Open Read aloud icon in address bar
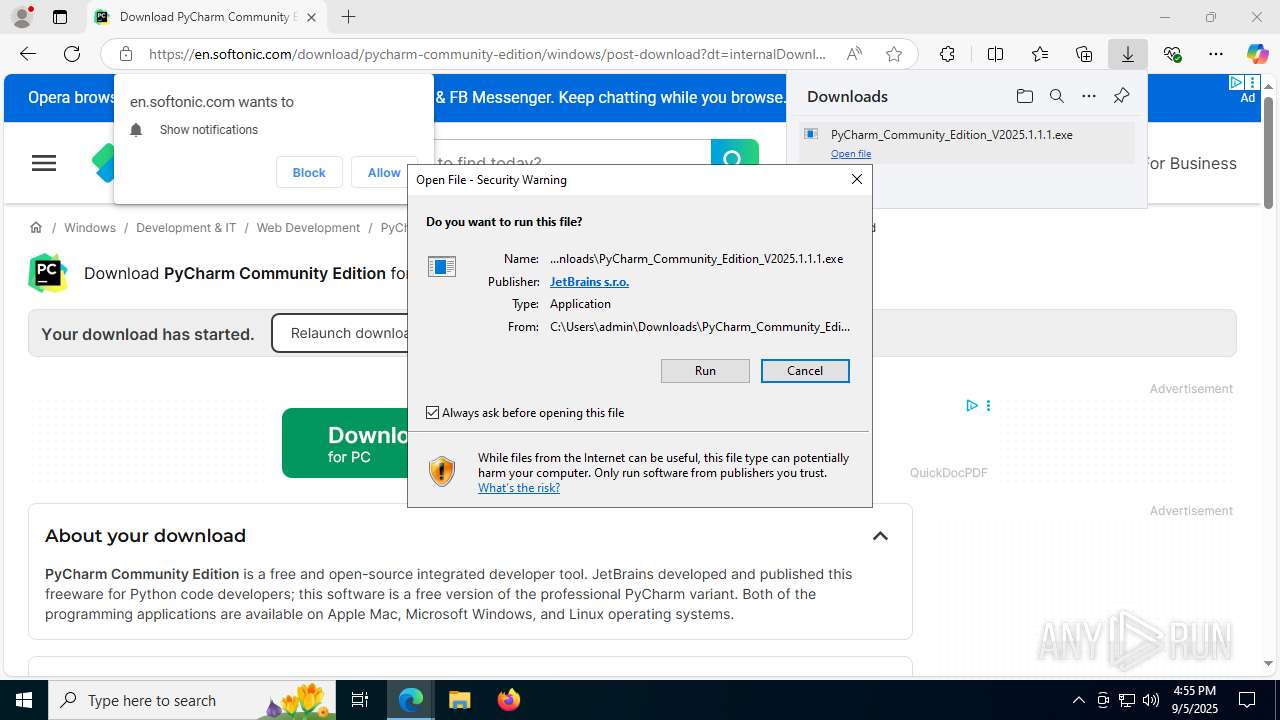This screenshot has width=1280, height=720. [854, 54]
